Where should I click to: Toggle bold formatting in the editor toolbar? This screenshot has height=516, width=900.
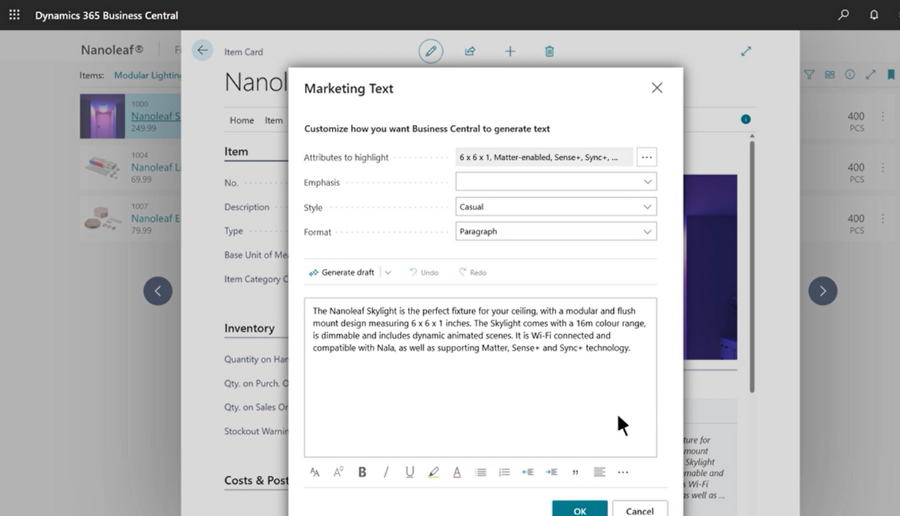click(362, 472)
